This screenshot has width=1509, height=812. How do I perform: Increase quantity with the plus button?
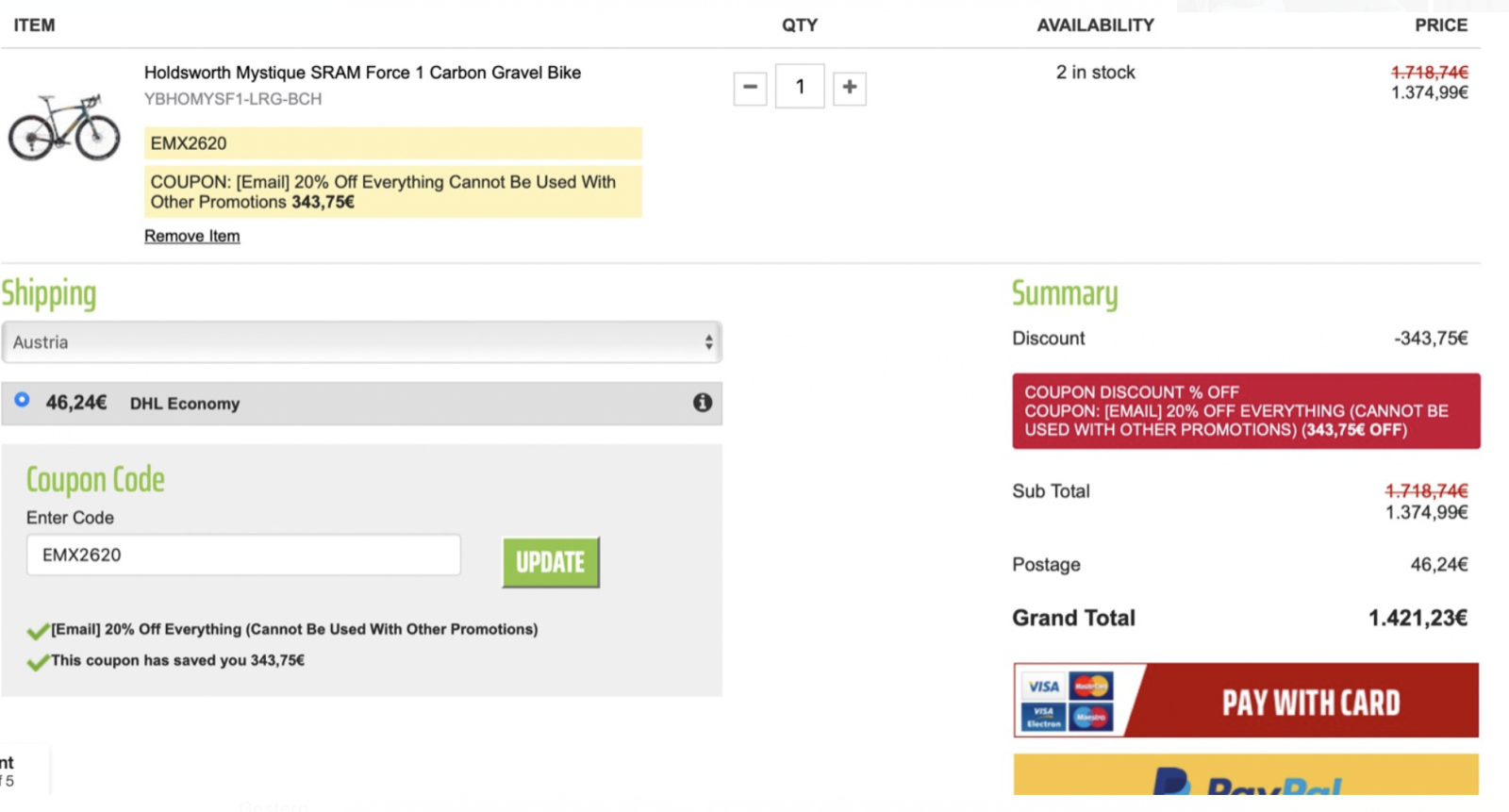point(849,88)
